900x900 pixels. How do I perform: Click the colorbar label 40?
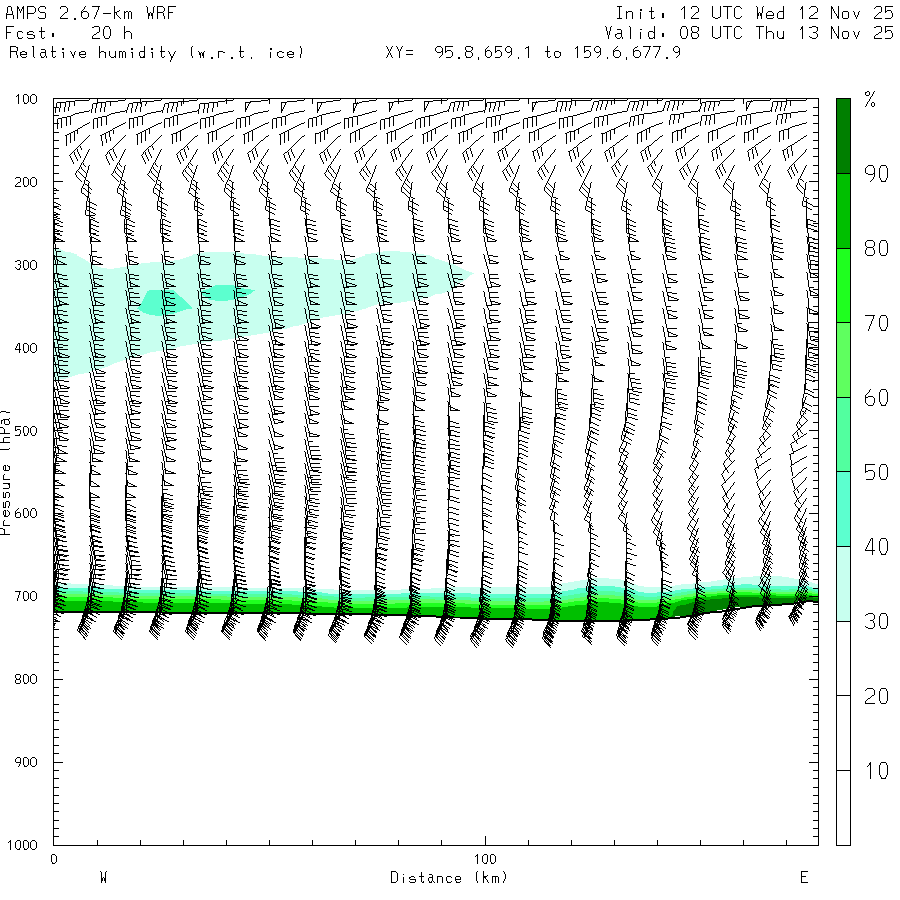(876, 546)
